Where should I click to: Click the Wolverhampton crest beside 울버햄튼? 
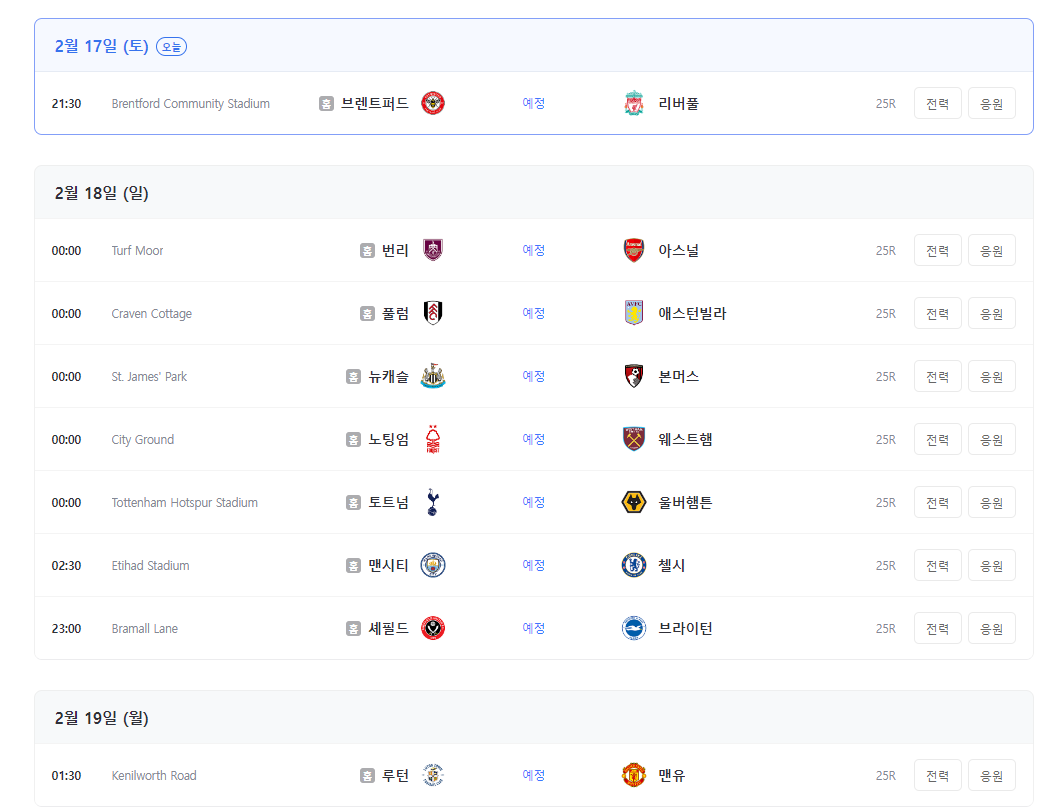point(633,502)
